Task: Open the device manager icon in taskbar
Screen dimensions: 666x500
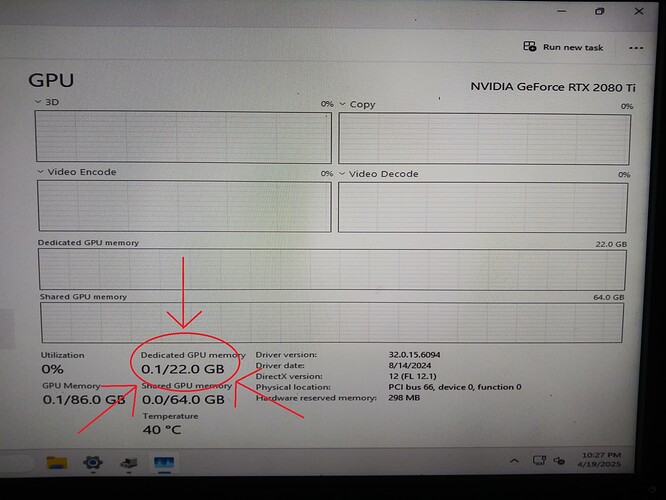Action: click(129, 463)
